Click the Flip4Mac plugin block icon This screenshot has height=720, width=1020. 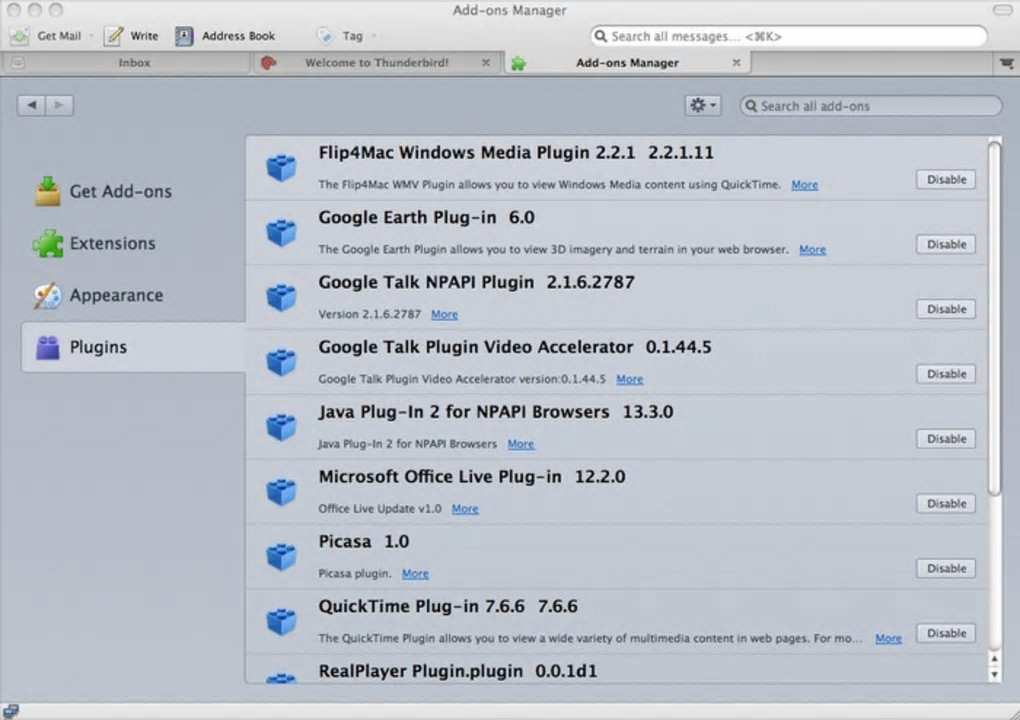coord(281,168)
